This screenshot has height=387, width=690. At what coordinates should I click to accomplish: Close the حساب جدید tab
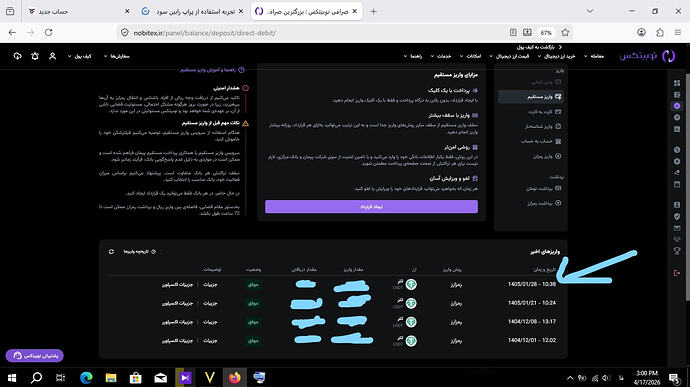pyautogui.click(x=127, y=11)
